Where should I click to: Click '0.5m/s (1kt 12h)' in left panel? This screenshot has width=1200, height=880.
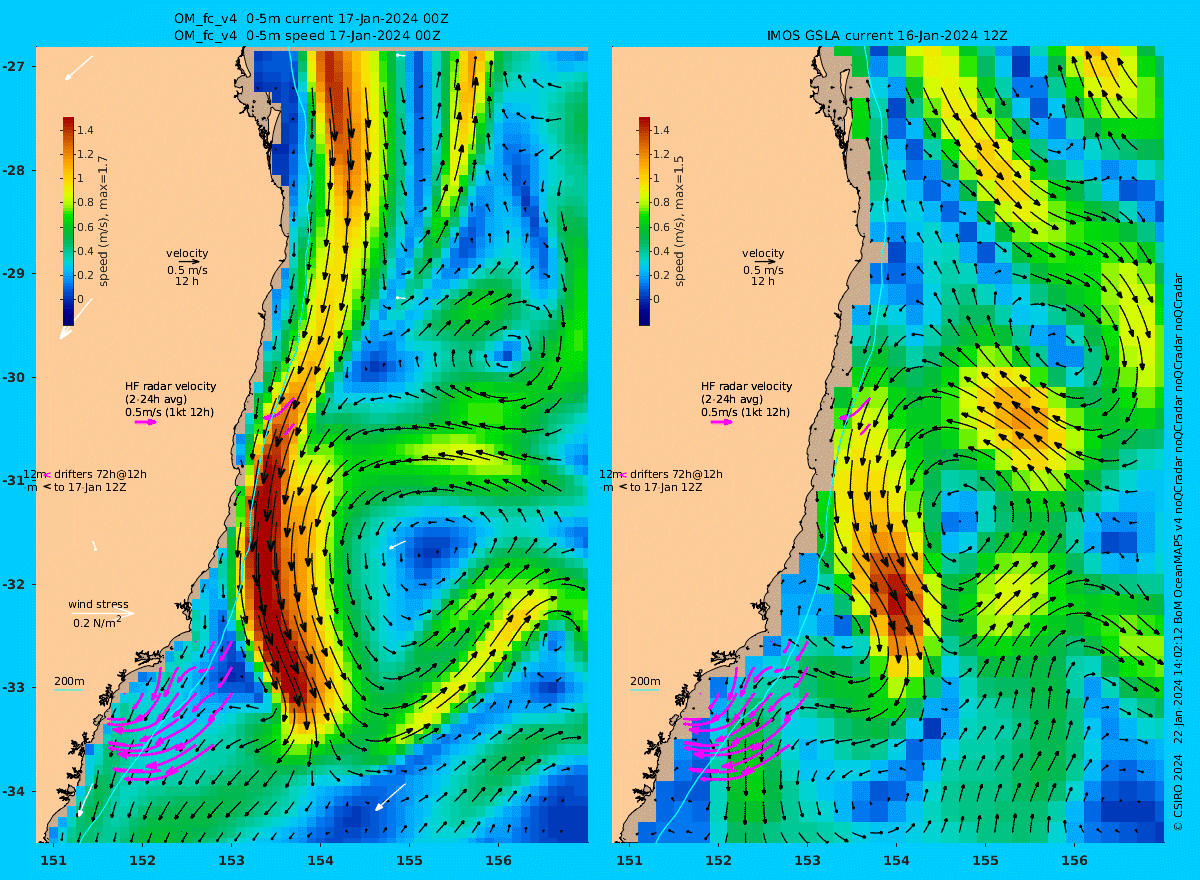(x=170, y=412)
